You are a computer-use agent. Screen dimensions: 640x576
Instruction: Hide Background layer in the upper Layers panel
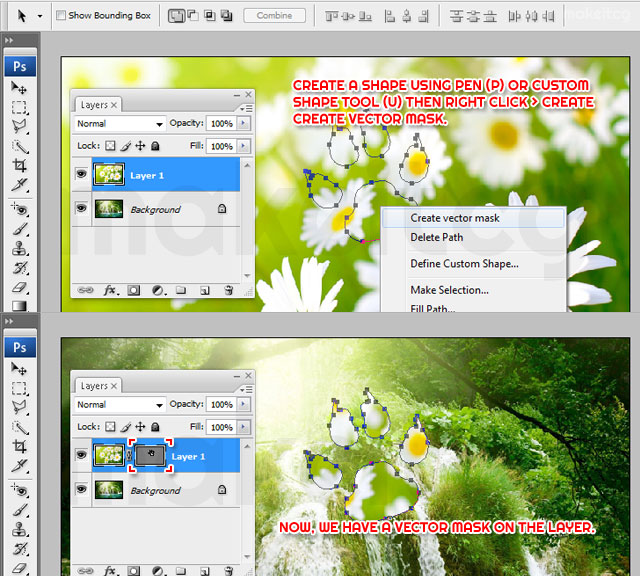pos(82,209)
